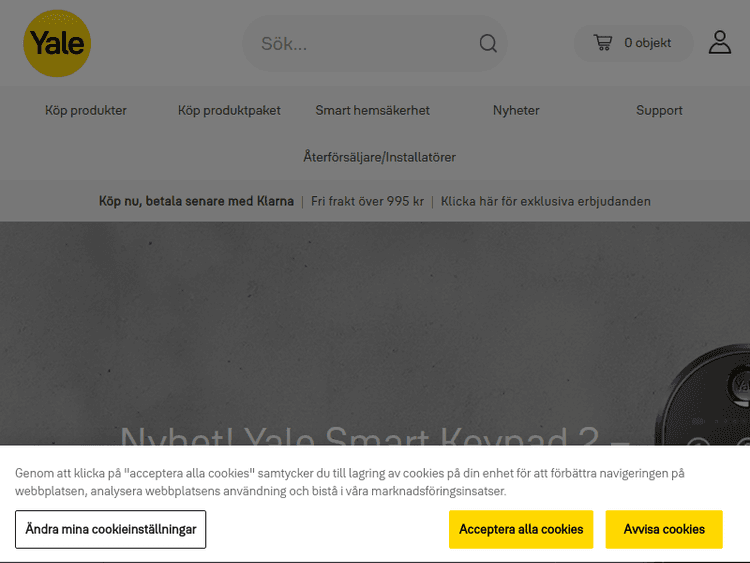Expand the Support menu
The width and height of the screenshot is (750, 563).
[659, 111]
